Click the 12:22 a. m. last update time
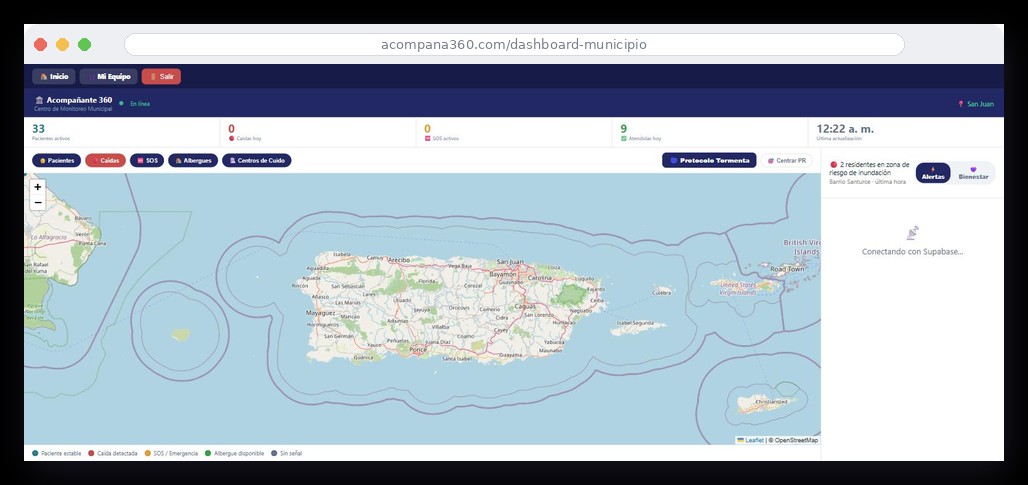Image resolution: width=1028 pixels, height=485 pixels. click(x=845, y=129)
